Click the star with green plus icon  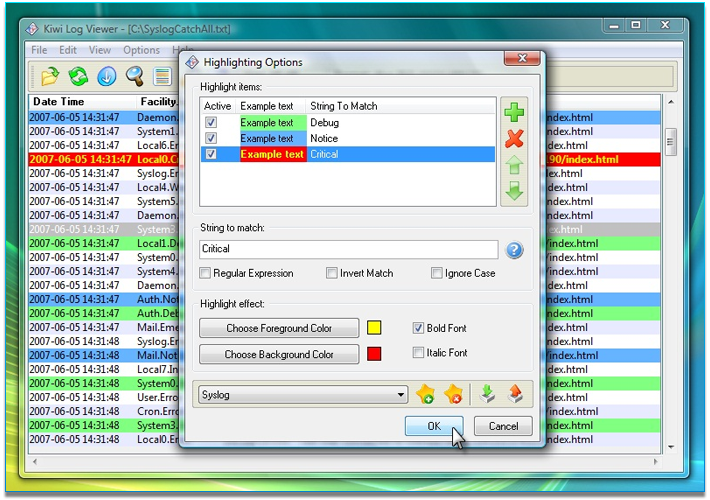click(426, 394)
